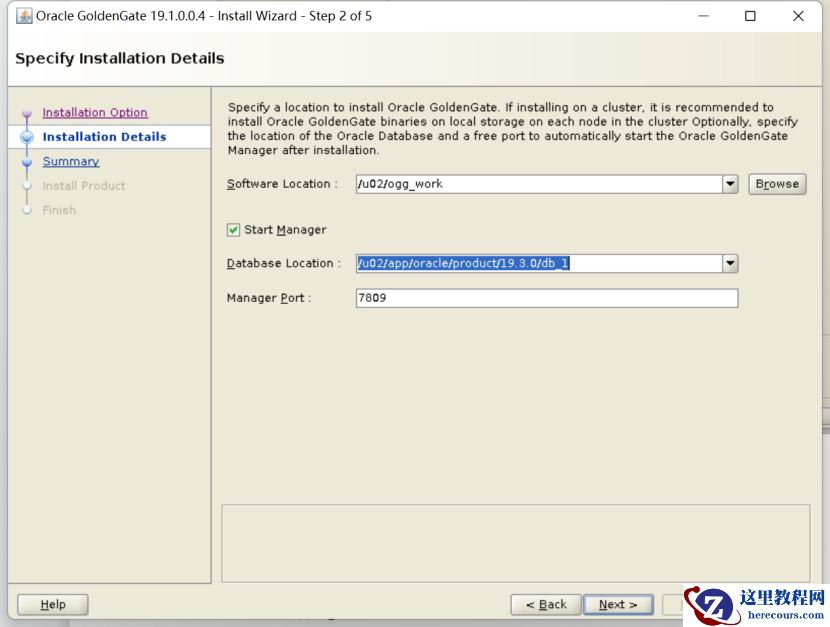Jump to the Summary step link
Screen dimensions: 830x627
71,161
